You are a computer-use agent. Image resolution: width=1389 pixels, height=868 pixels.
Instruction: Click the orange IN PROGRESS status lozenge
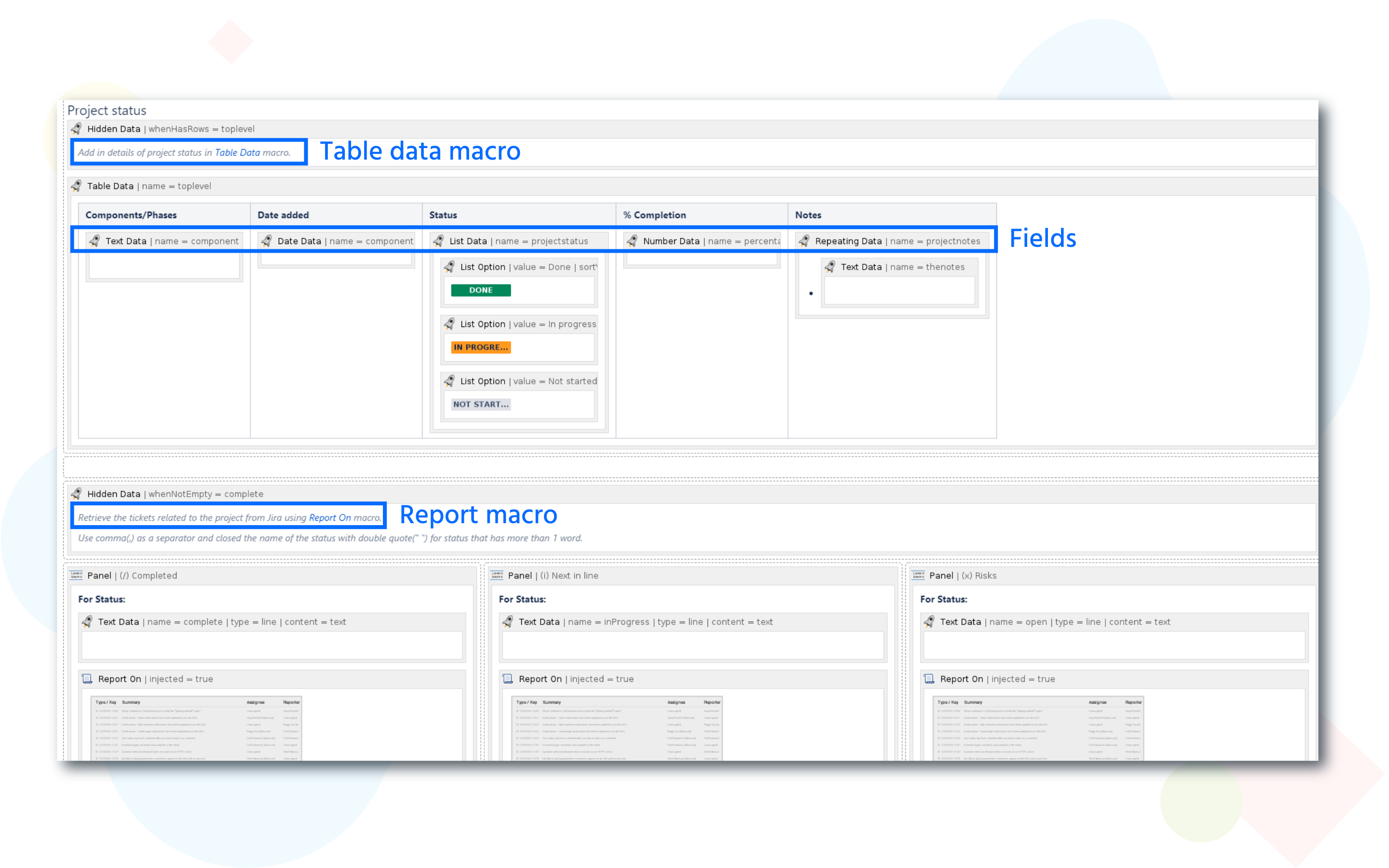click(480, 347)
